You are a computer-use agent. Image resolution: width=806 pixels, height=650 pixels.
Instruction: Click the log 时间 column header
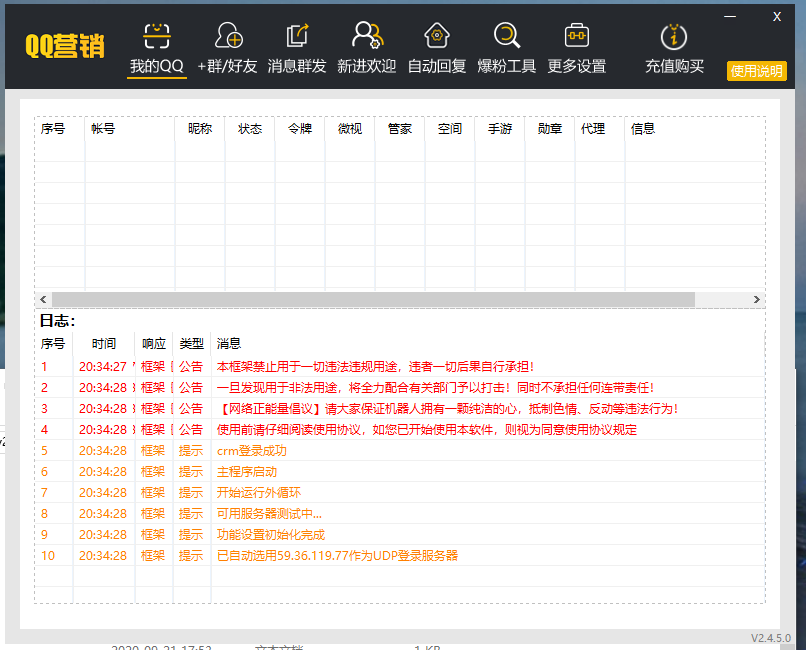point(104,343)
